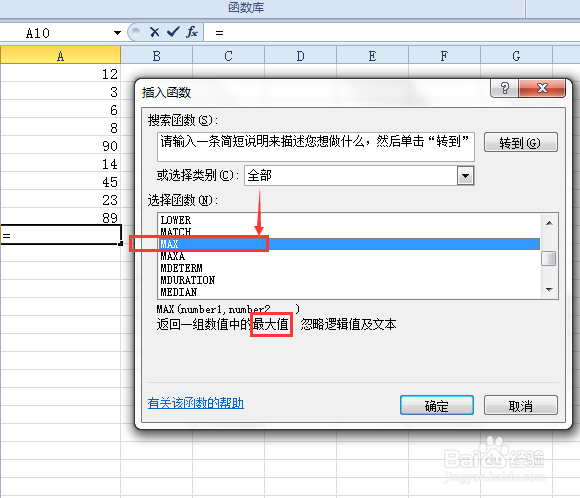This screenshot has height=498, width=580.
Task: Select MDURATION in the function list
Action: point(349,280)
